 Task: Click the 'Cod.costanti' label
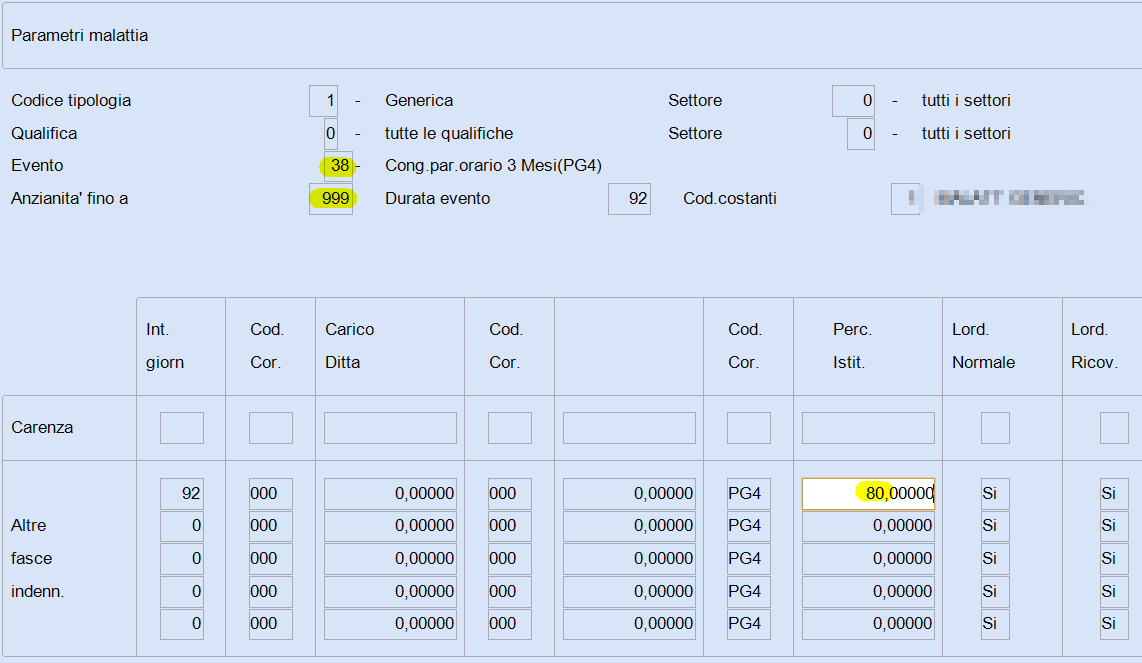tap(730, 199)
